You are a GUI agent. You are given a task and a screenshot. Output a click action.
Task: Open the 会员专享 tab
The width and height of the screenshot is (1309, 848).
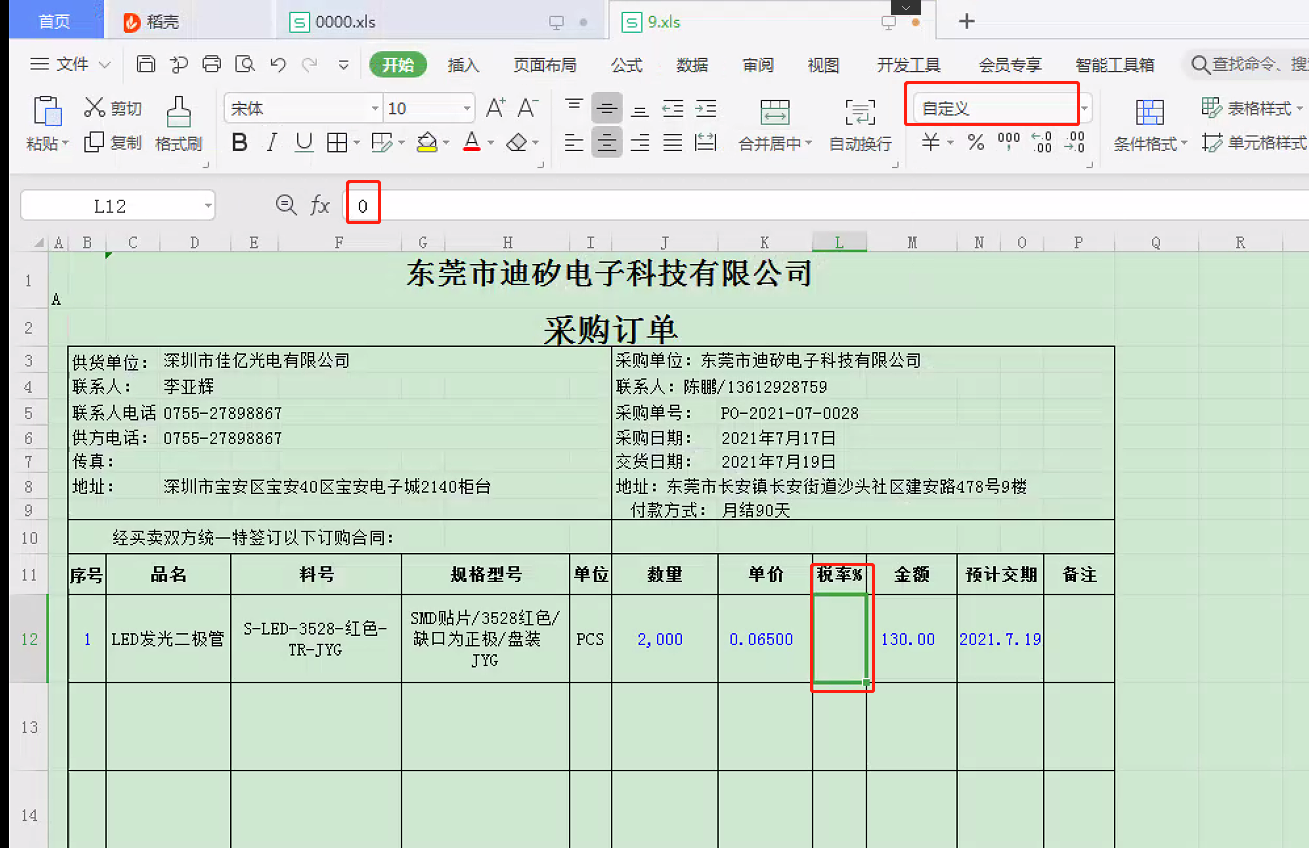[x=1010, y=65]
